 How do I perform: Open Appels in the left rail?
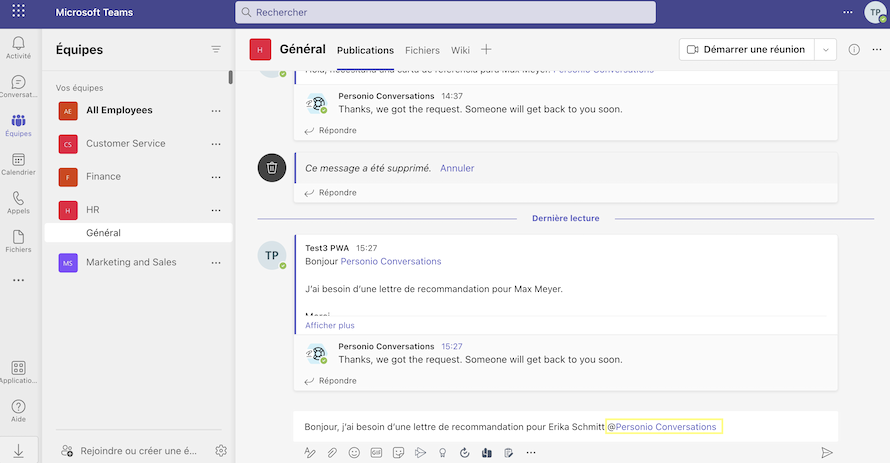pyautogui.click(x=18, y=203)
